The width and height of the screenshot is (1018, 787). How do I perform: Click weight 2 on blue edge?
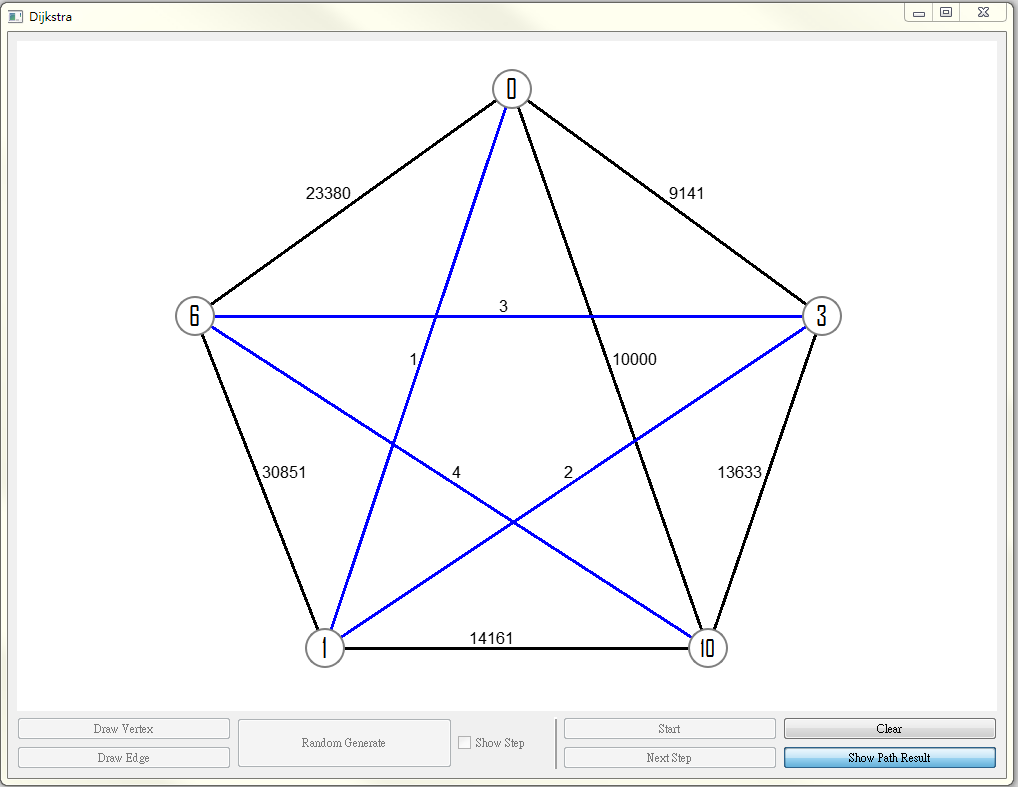(x=568, y=473)
